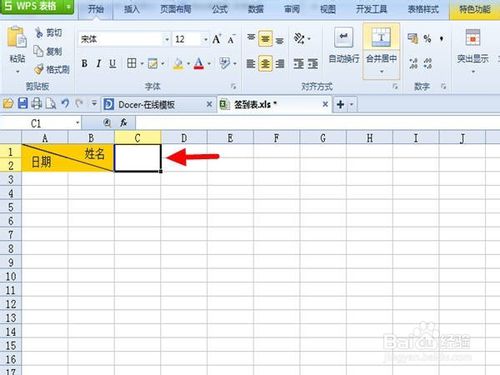Click the new tab plus button

pyautogui.click(x=340, y=105)
